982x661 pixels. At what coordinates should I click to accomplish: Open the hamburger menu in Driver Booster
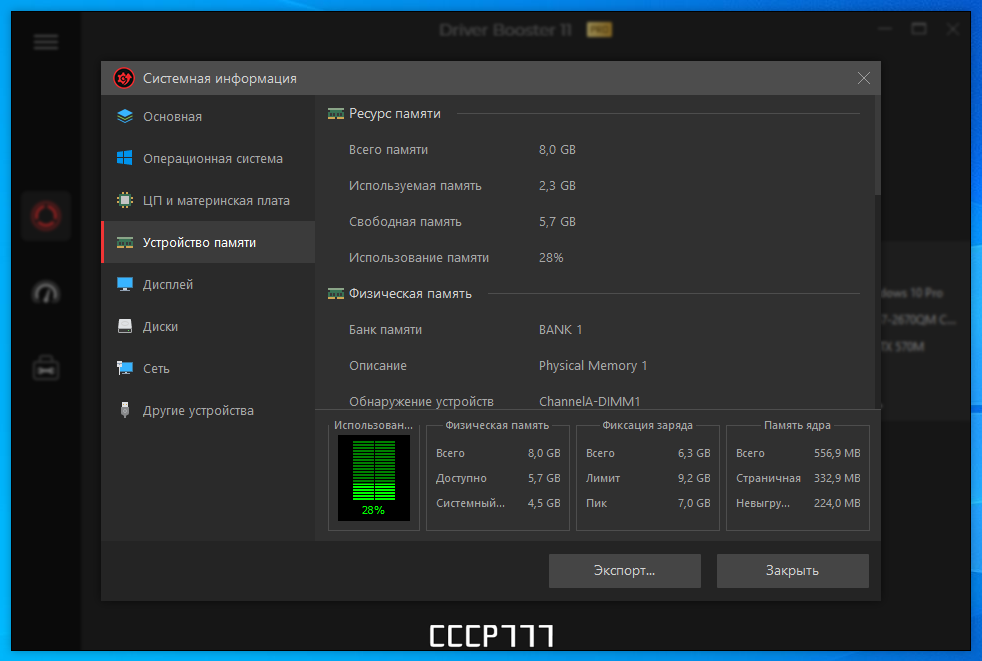(x=46, y=43)
